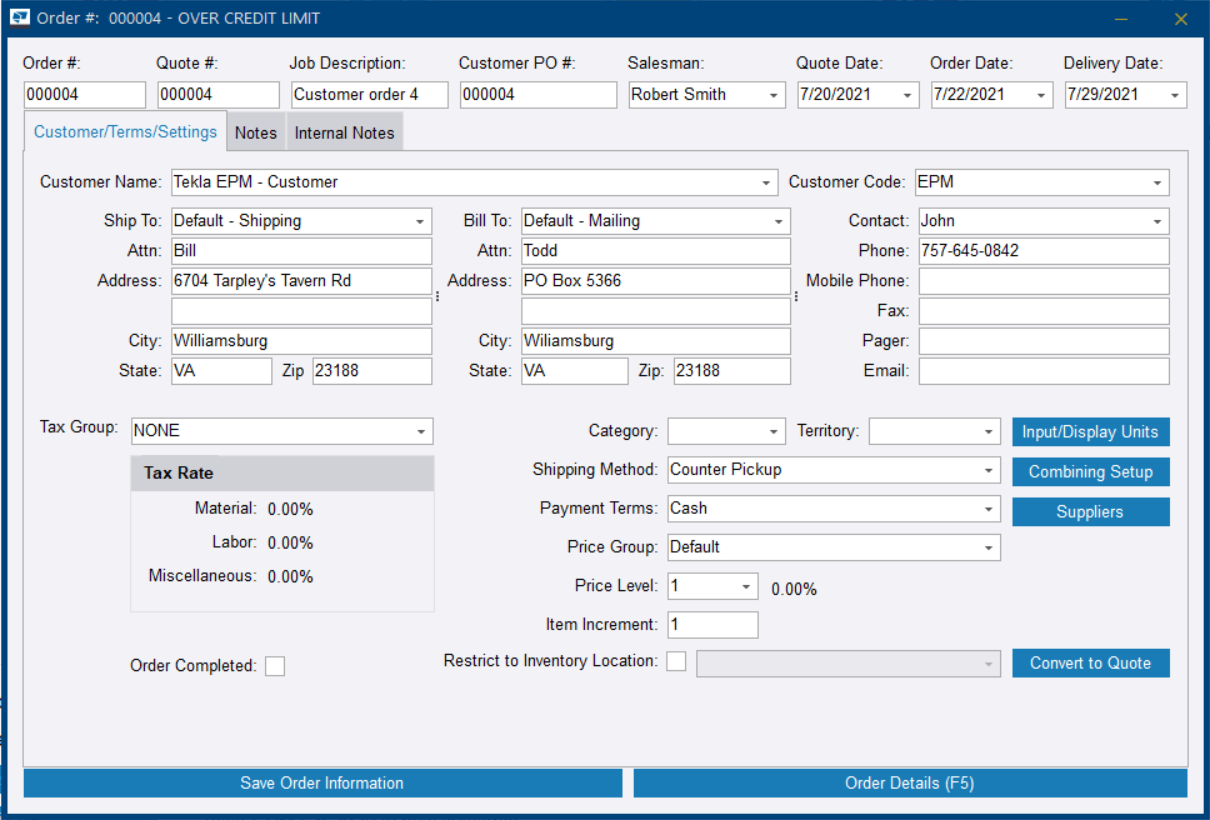Click the Suppliers button
1210x820 pixels.
1090,512
